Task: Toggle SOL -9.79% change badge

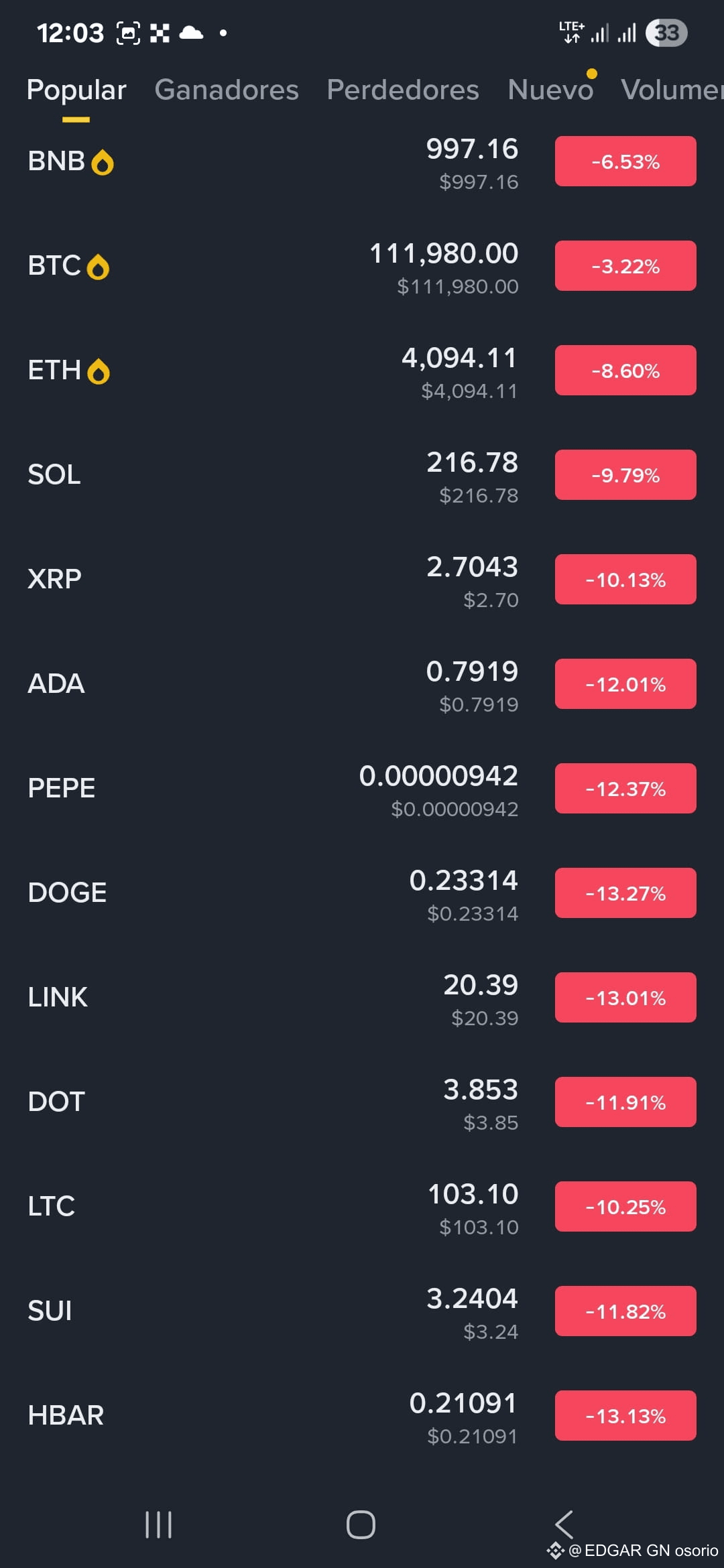Action: pos(625,475)
